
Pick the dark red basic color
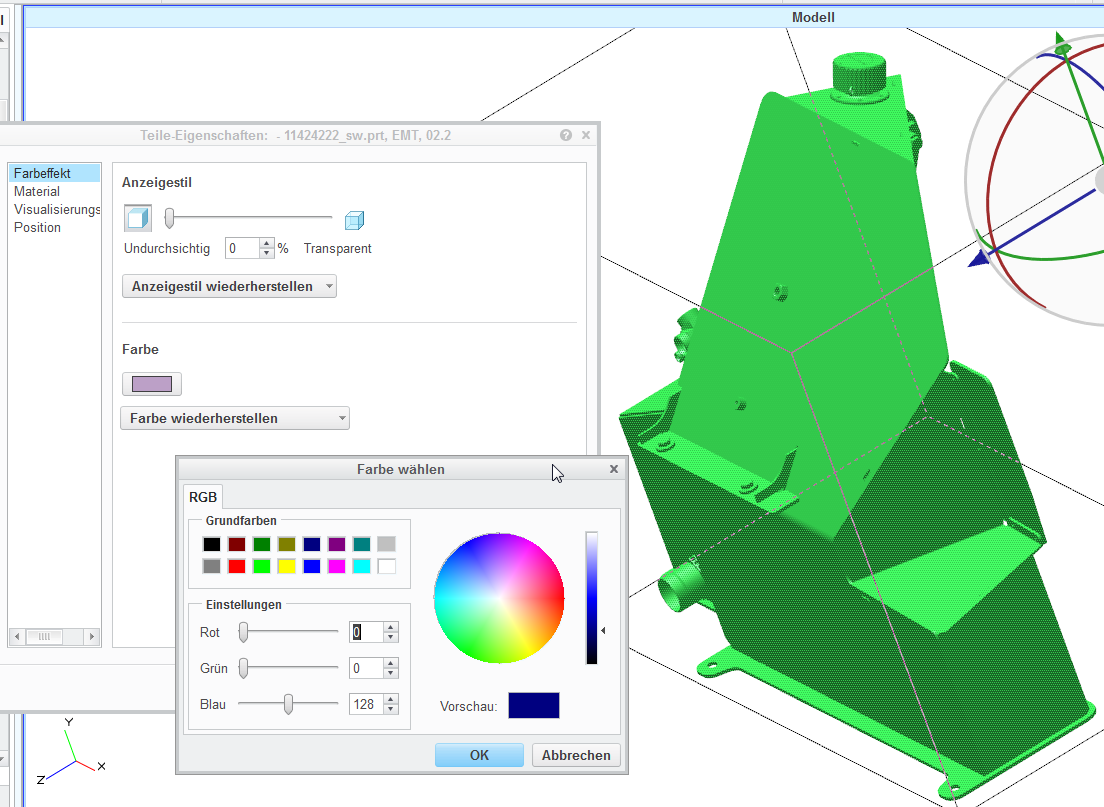237,544
